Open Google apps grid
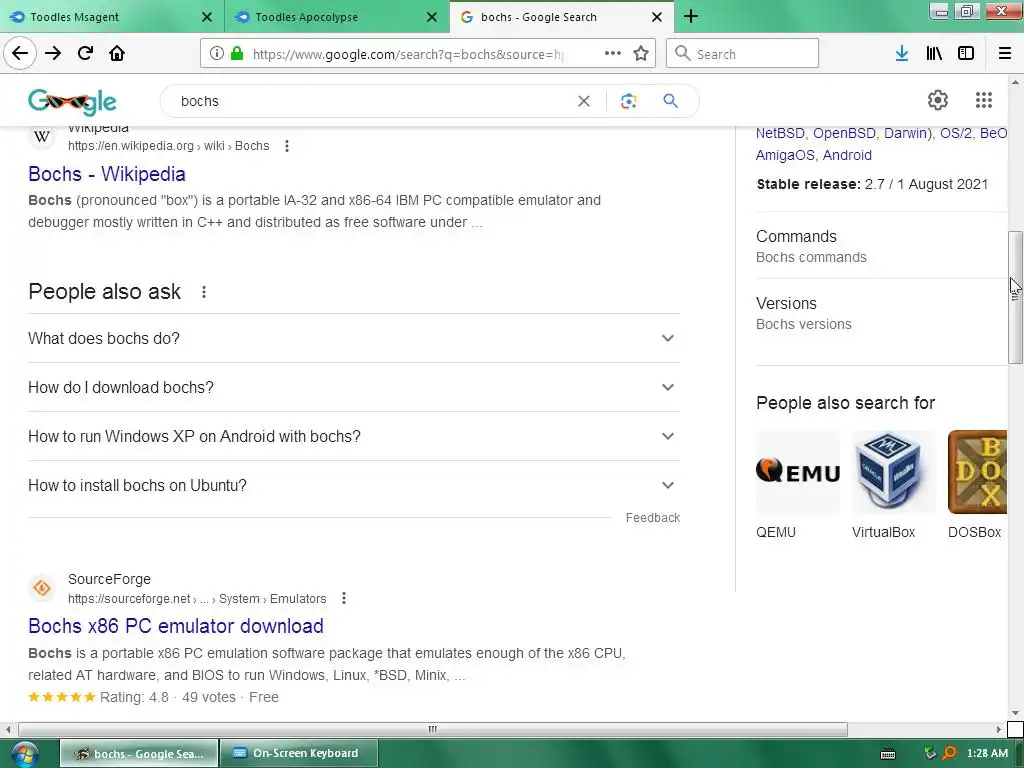This screenshot has width=1024, height=768. [984, 100]
